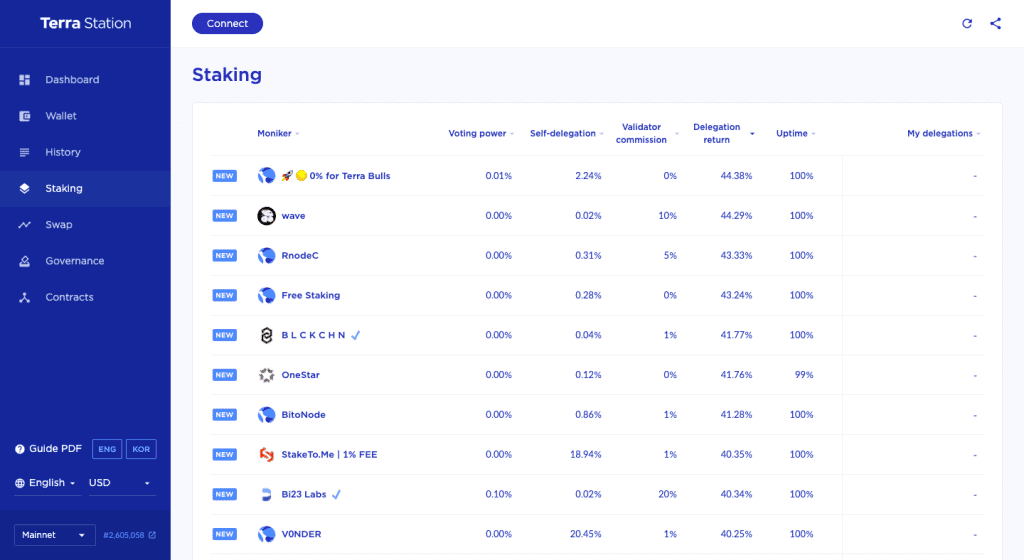Navigate to Contracts
The width and height of the screenshot is (1024, 560).
pyautogui.click(x=85, y=297)
